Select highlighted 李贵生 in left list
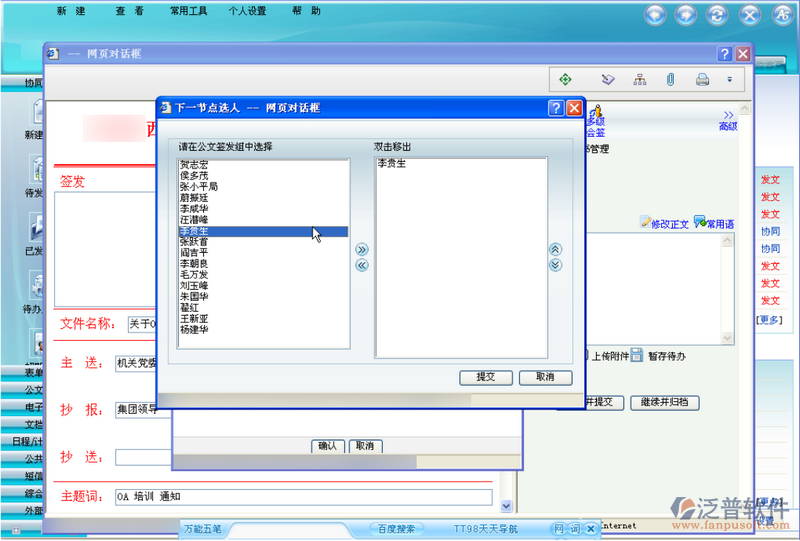 tap(263, 231)
